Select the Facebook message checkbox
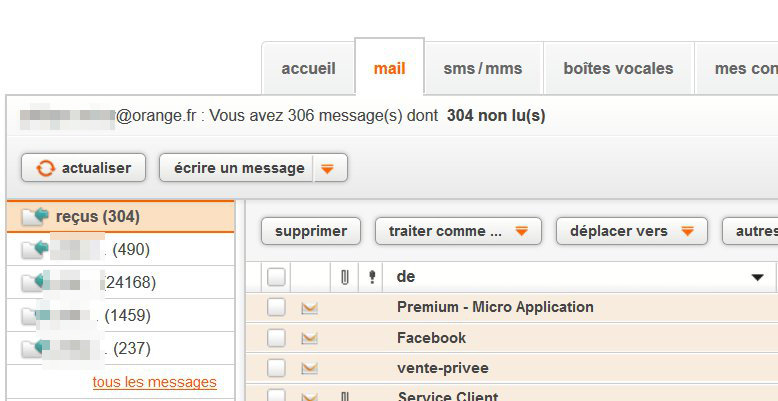Image resolution: width=778 pixels, height=401 pixels. pyautogui.click(x=276, y=338)
